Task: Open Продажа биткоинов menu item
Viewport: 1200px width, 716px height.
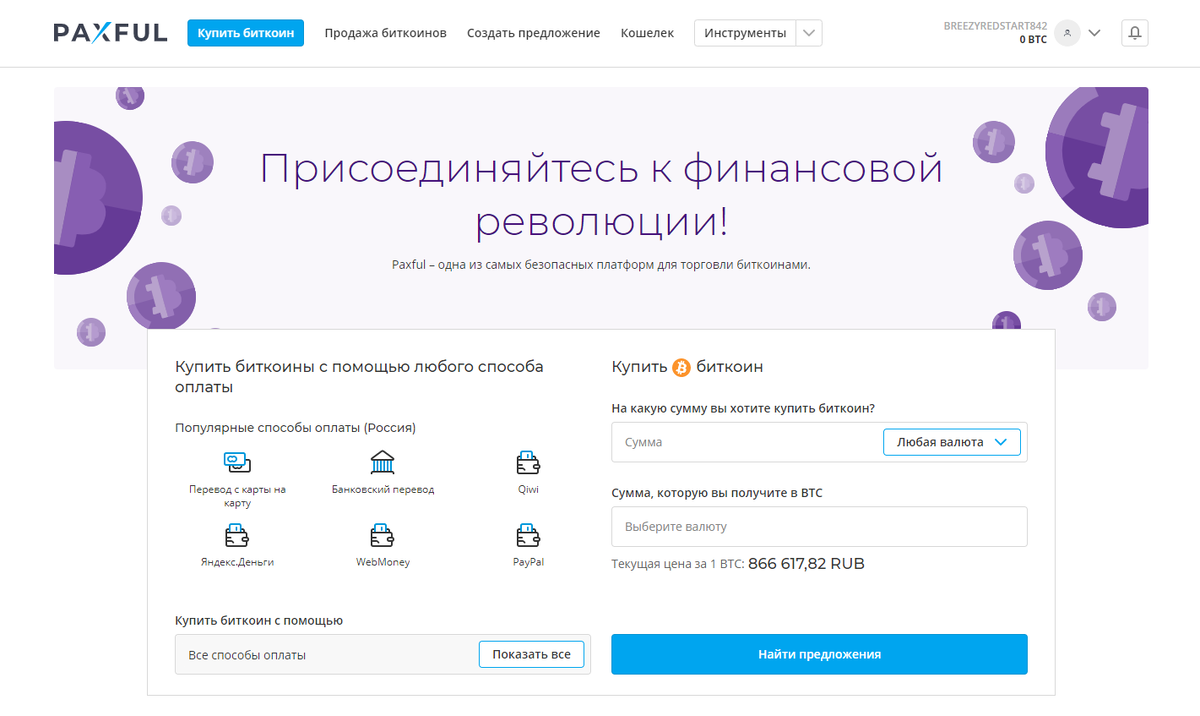Action: (386, 33)
